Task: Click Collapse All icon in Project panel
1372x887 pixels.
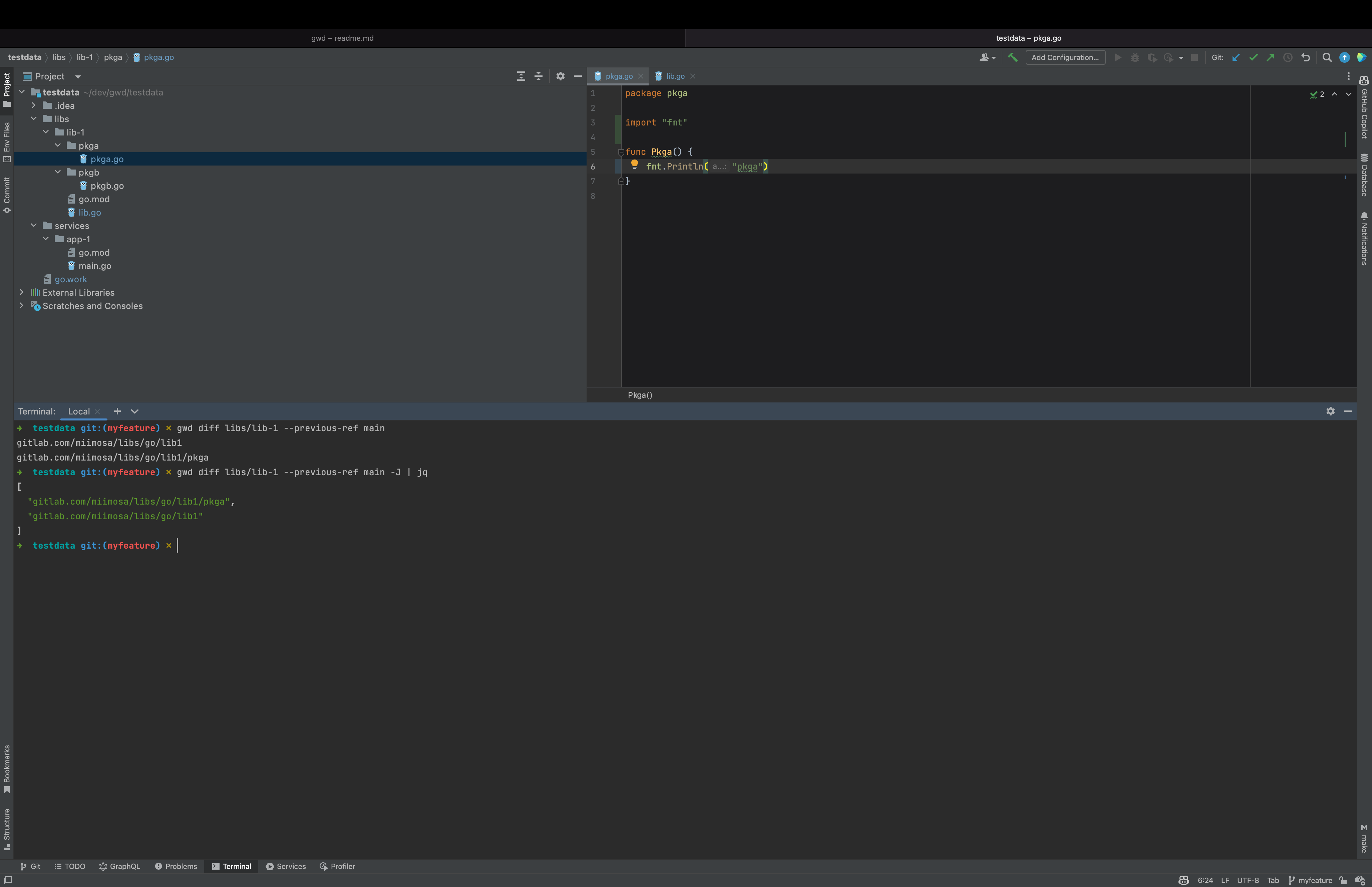Action: coord(538,76)
